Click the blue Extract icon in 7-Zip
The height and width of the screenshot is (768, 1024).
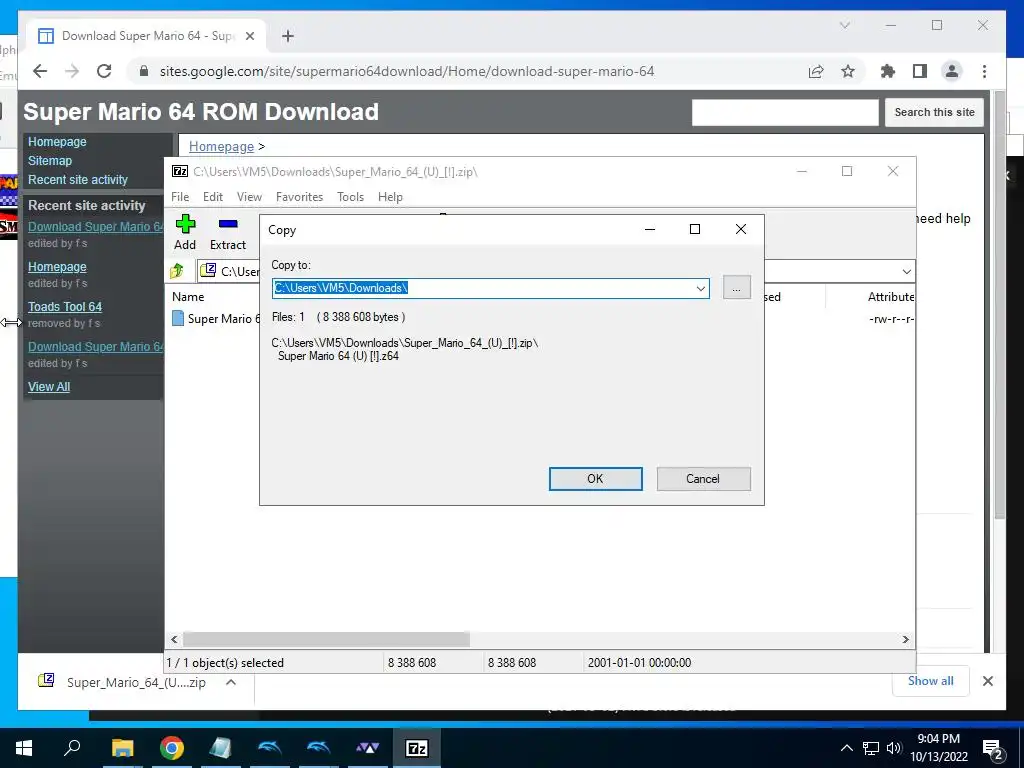point(228,224)
